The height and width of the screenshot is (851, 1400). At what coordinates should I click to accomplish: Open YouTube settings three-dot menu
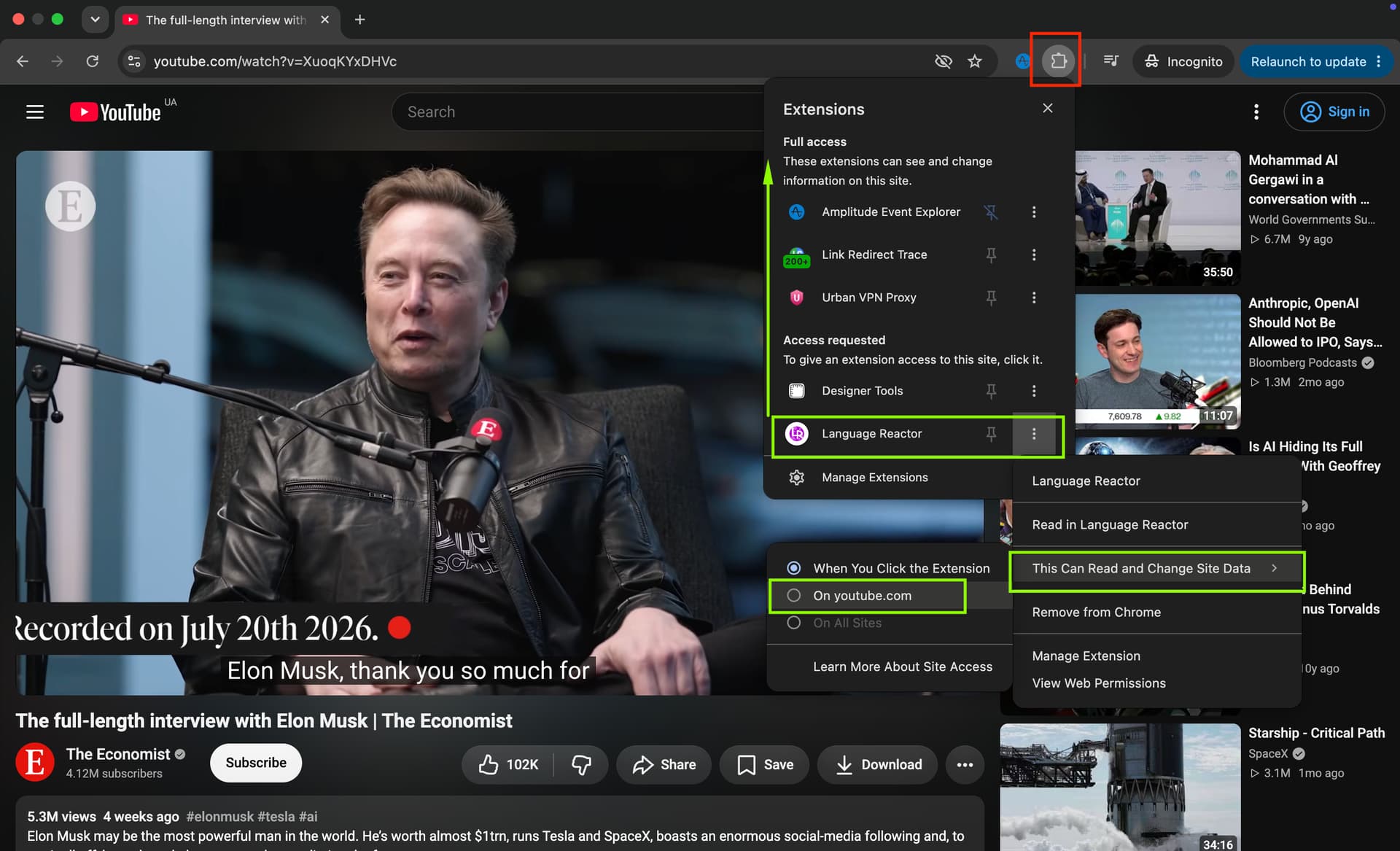click(1256, 112)
